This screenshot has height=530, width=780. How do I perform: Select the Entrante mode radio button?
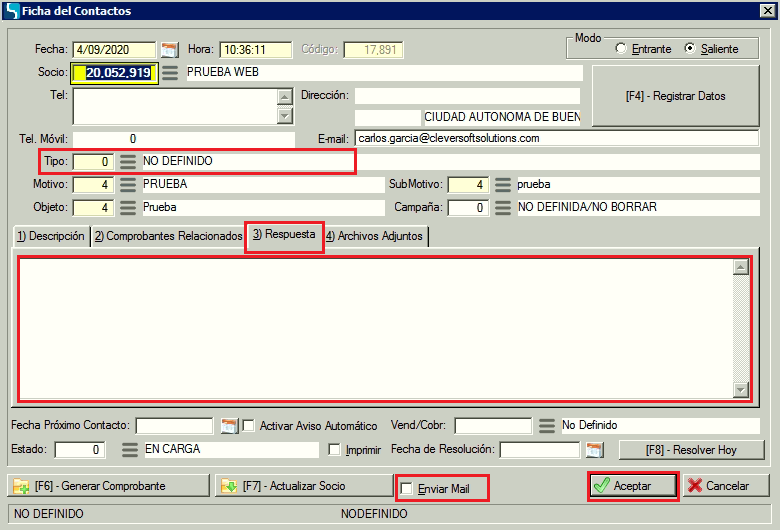621,49
